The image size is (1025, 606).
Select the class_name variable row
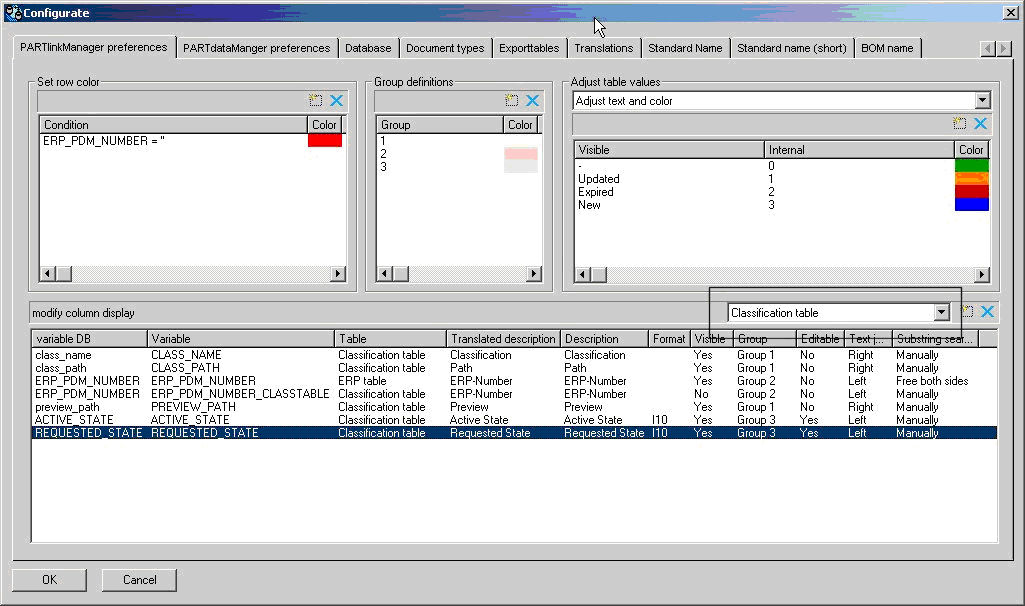(x=514, y=355)
